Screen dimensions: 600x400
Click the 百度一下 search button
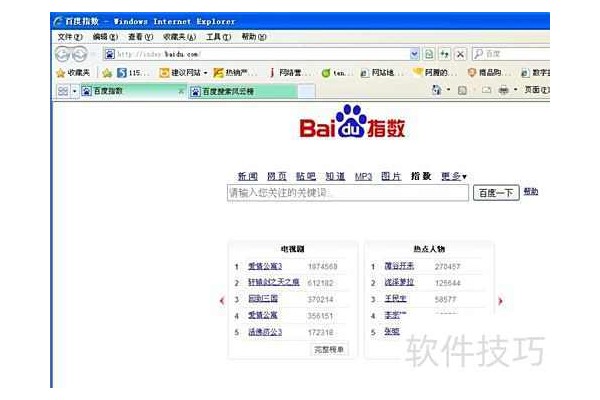point(496,193)
